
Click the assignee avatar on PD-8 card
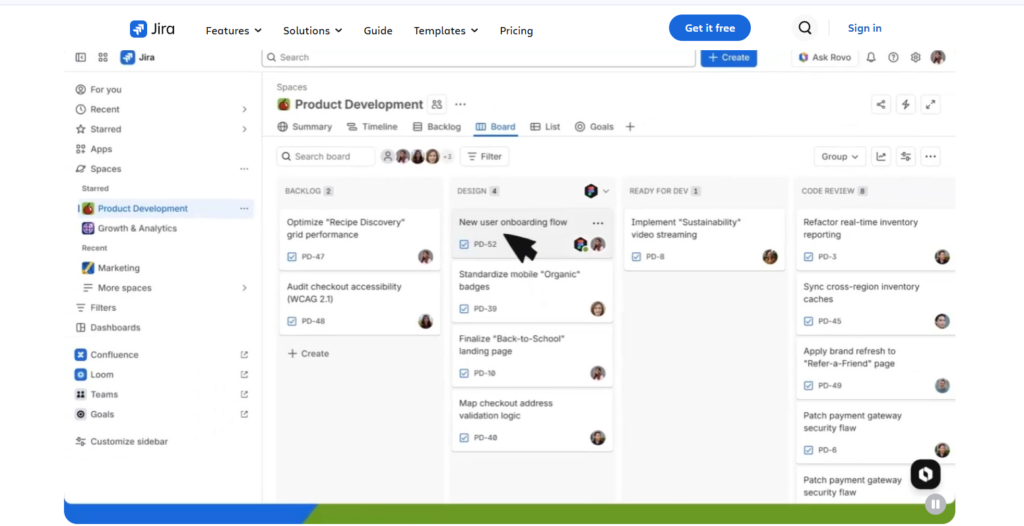click(x=770, y=257)
